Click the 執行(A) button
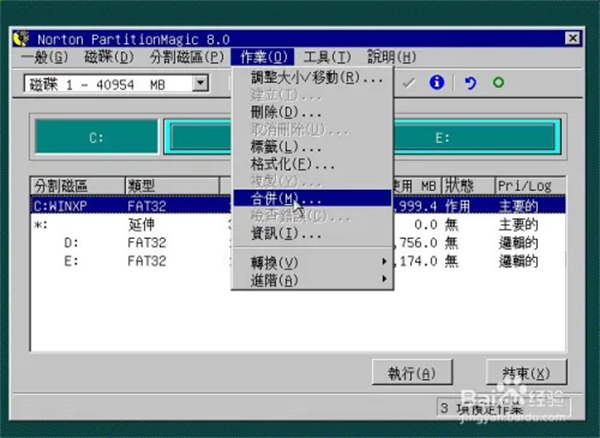Screen dimensions: 600x438 coord(412,373)
